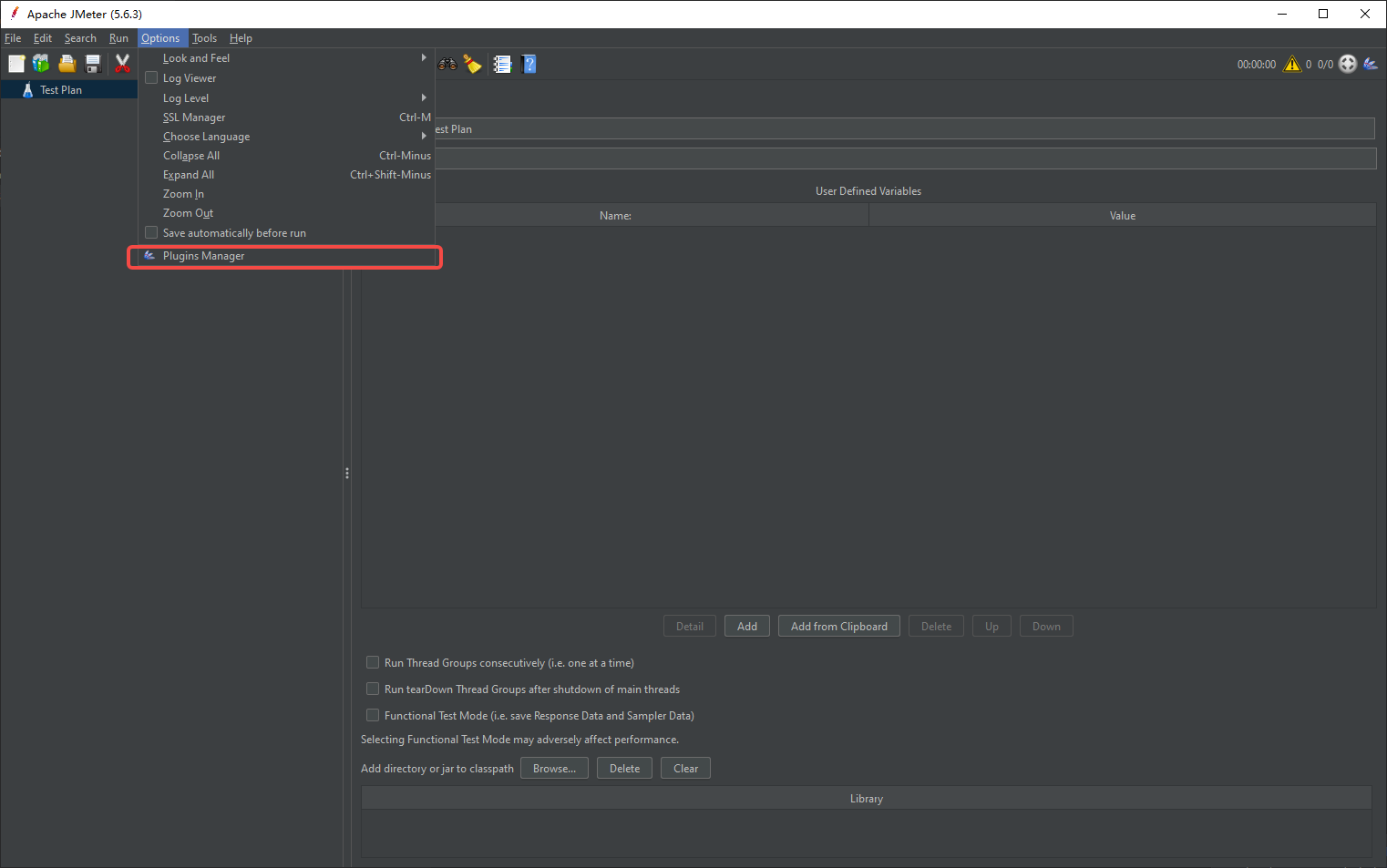
Task: Open the Templates toolbar icon
Action: 41,64
